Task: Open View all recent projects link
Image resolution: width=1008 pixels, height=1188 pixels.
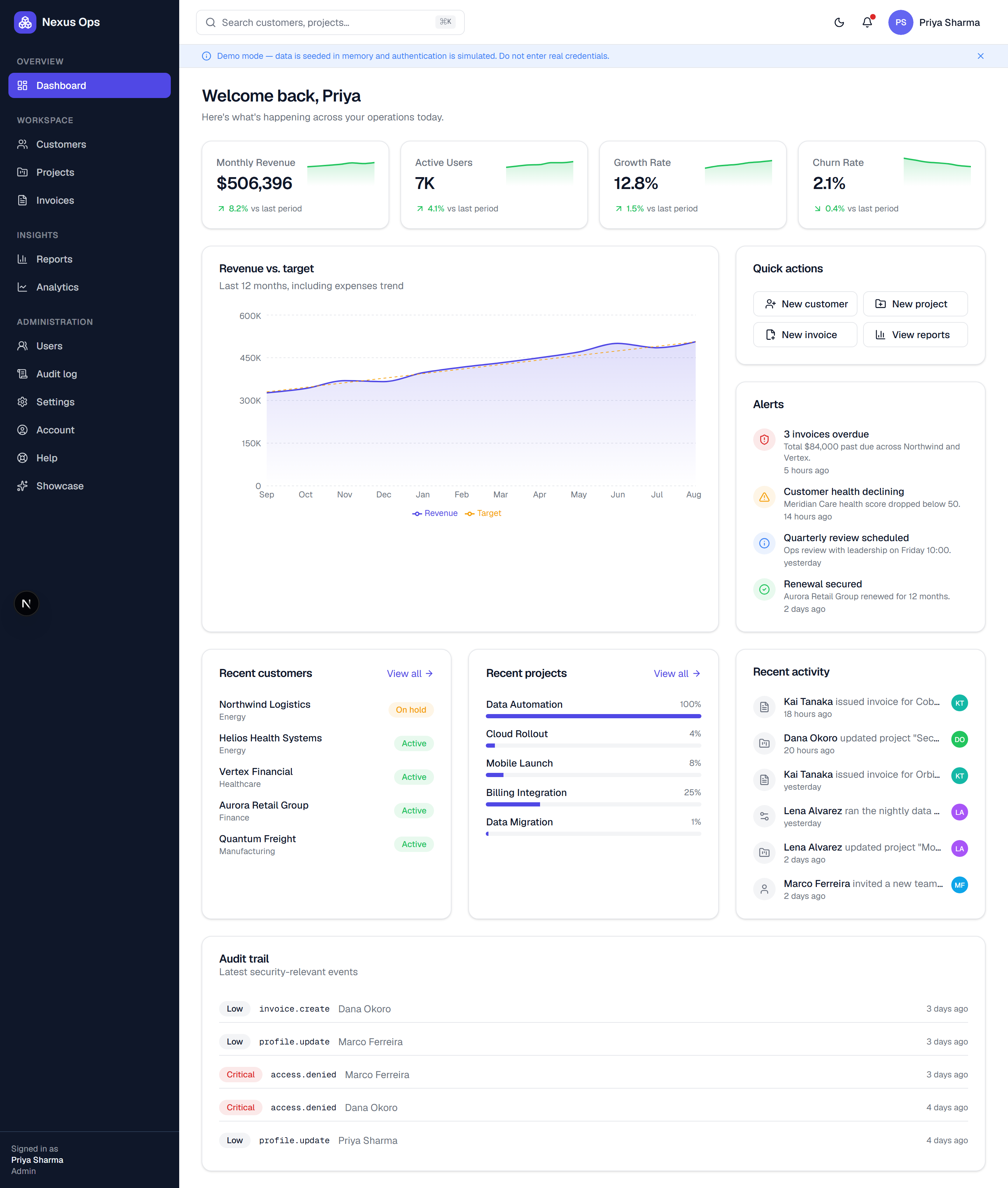Action: tap(677, 673)
